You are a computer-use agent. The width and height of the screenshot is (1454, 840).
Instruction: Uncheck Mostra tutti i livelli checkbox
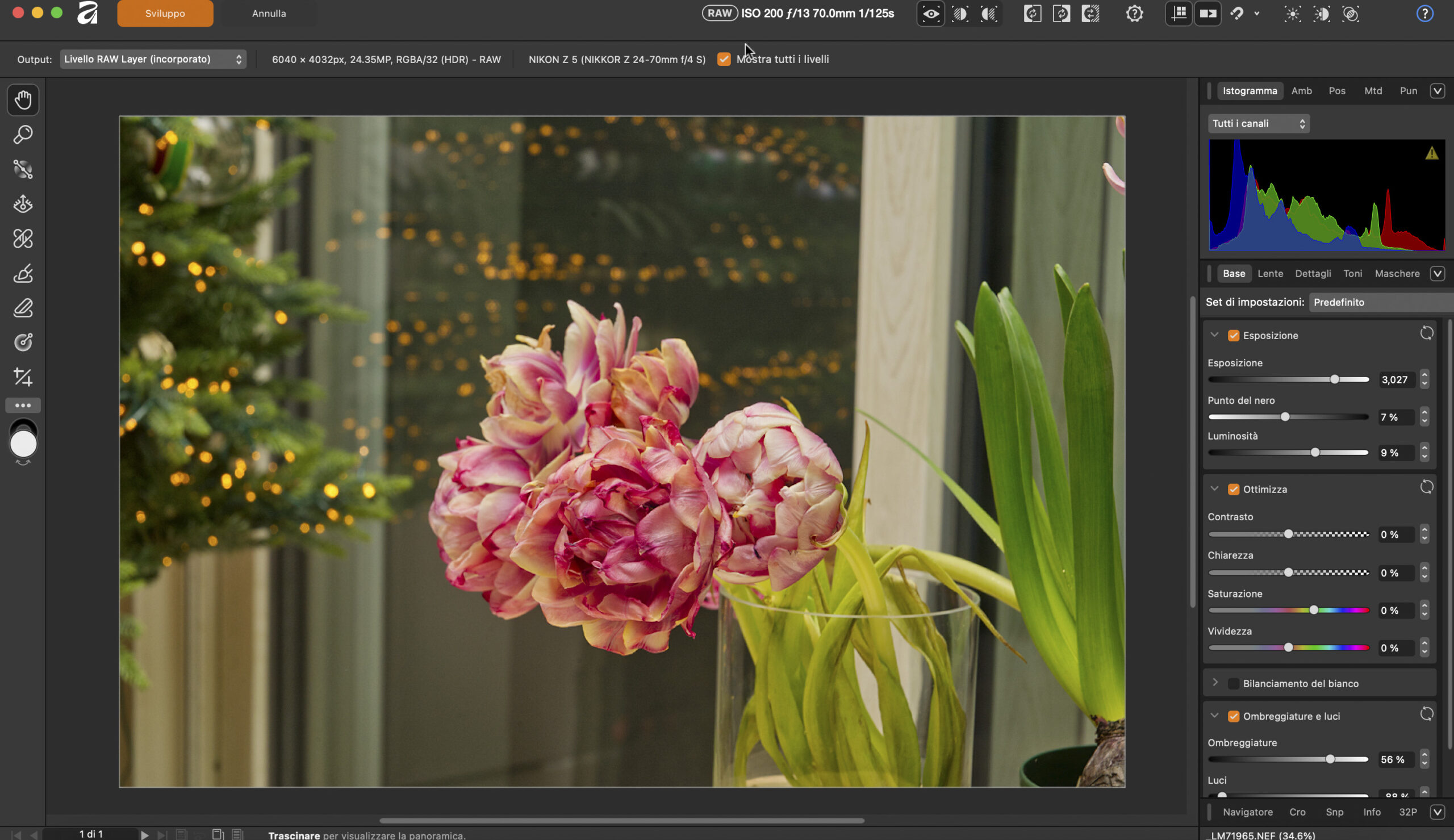pos(724,59)
